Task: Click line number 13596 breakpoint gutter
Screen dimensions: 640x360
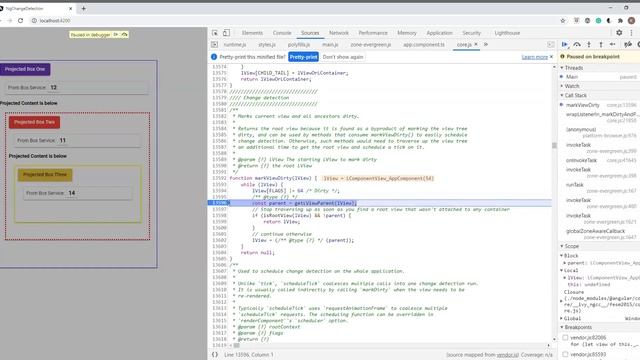Action: (218, 203)
